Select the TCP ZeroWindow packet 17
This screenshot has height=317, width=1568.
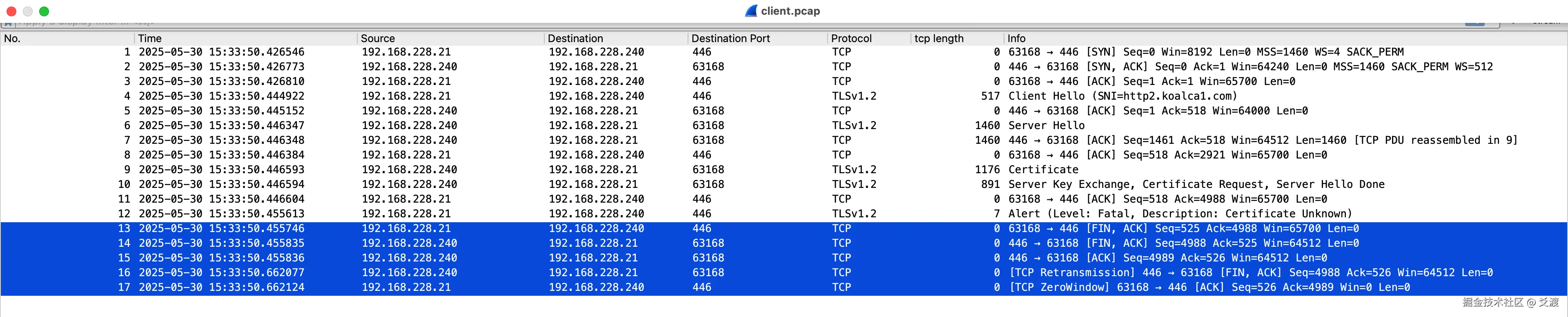pyautogui.click(x=784, y=287)
